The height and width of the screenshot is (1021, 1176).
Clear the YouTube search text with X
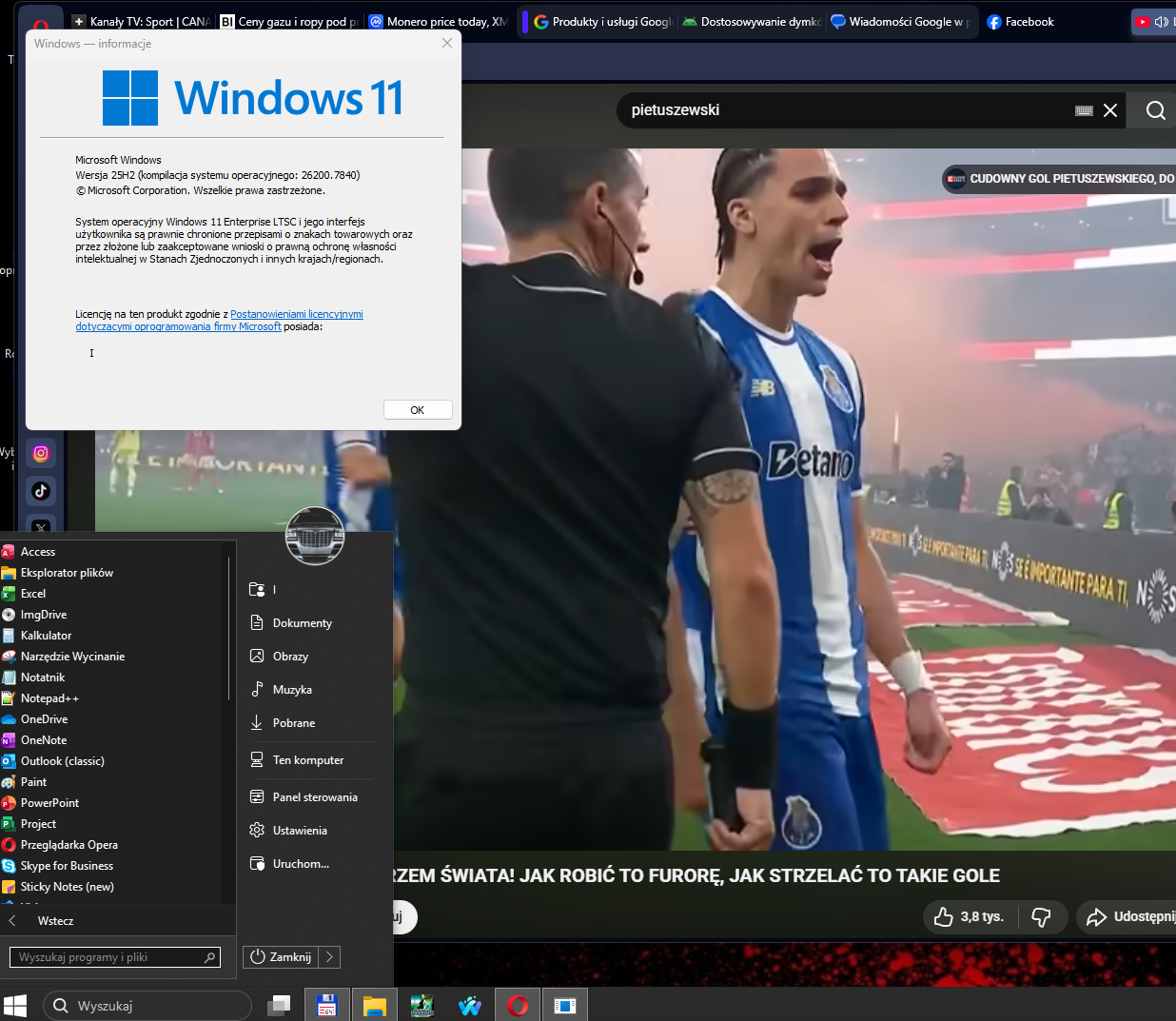pos(1109,110)
